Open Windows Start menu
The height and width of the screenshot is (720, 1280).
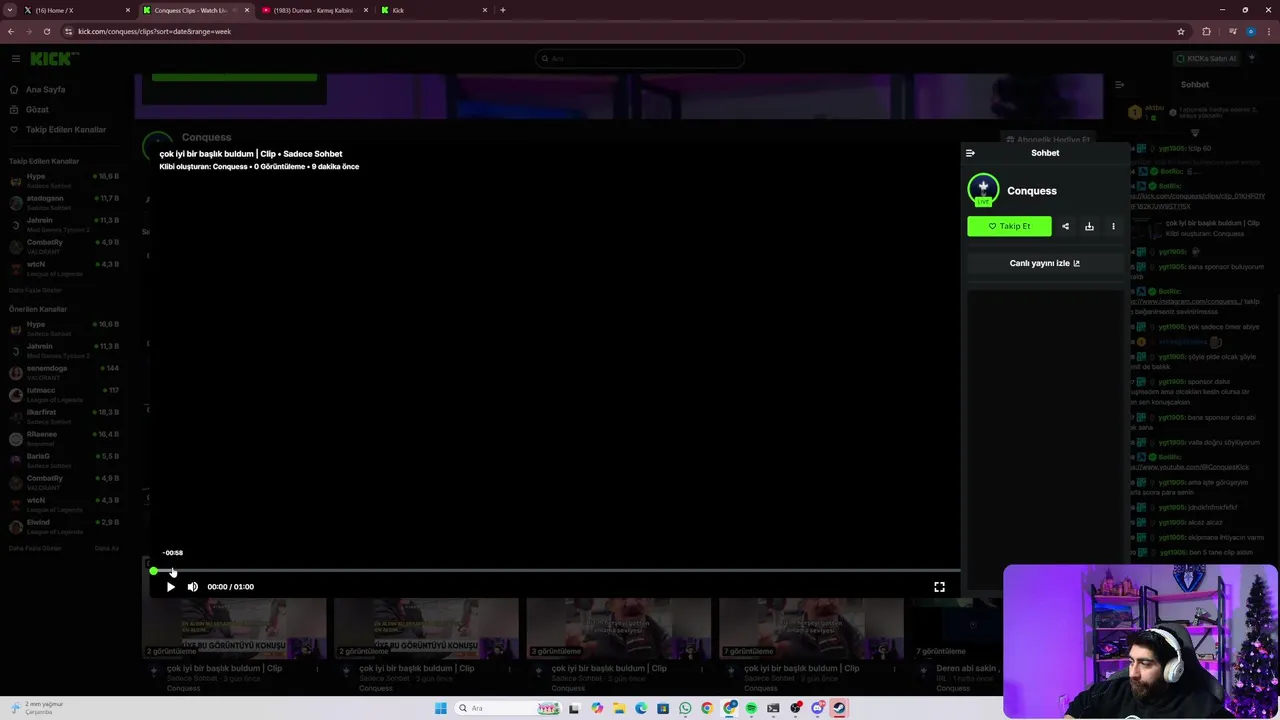click(x=440, y=708)
